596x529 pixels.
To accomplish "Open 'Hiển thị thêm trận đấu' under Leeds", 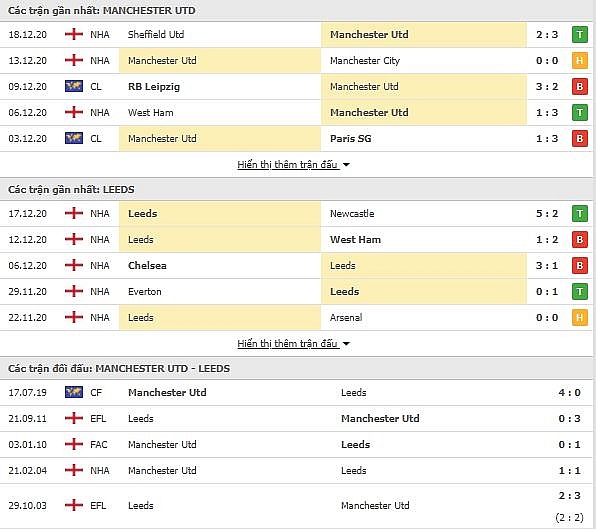I will coord(287,344).
